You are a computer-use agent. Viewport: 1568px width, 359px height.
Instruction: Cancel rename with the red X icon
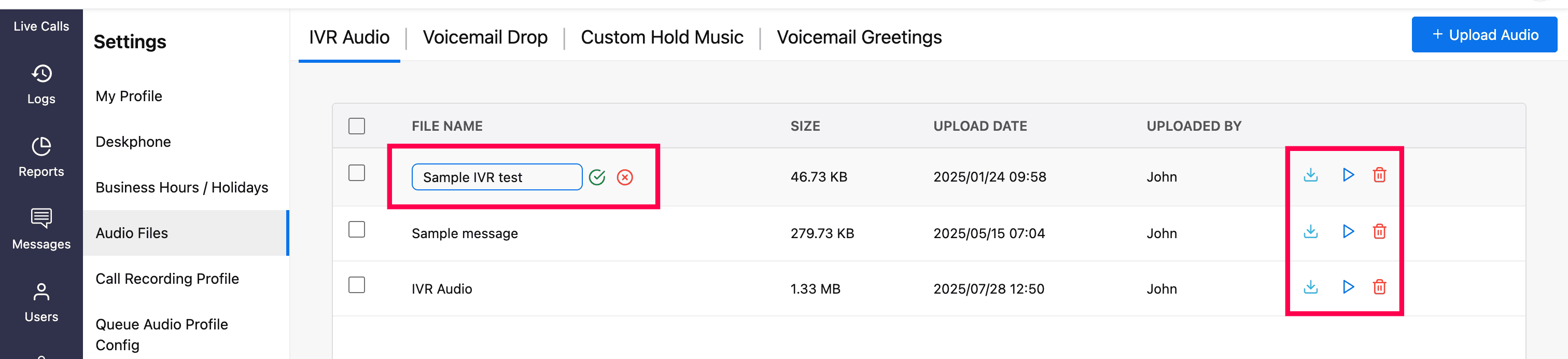(x=624, y=177)
